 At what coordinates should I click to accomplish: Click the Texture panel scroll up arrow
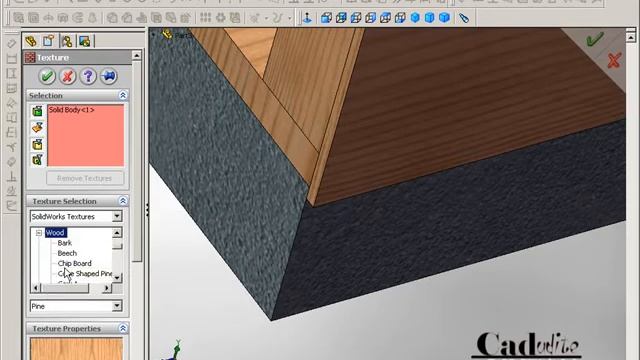coord(137,55)
